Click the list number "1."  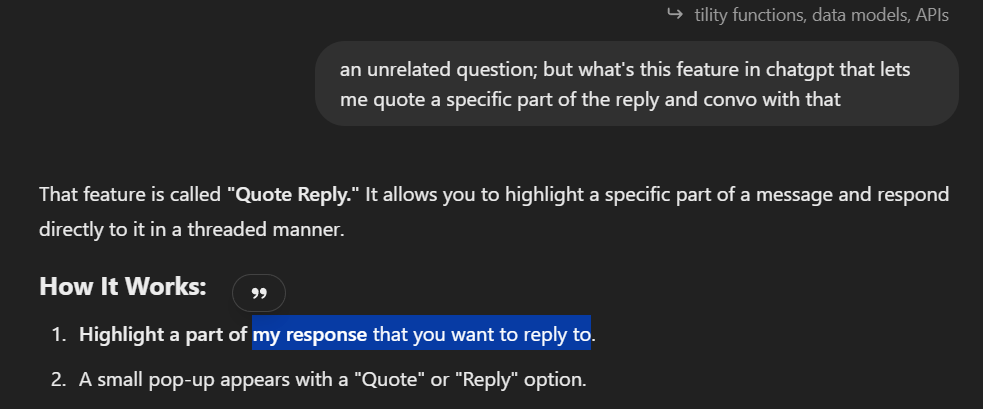[59, 334]
